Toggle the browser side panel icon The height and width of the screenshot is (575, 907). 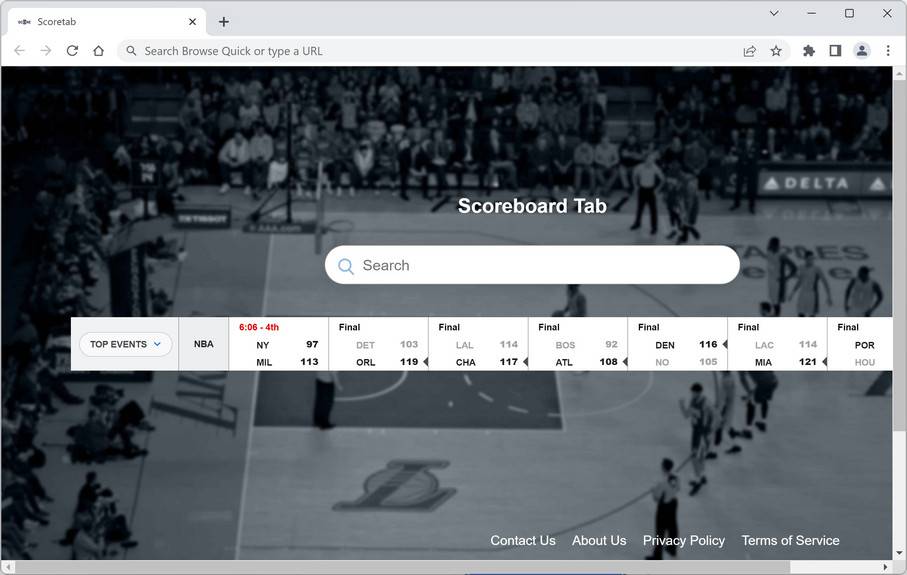835,51
